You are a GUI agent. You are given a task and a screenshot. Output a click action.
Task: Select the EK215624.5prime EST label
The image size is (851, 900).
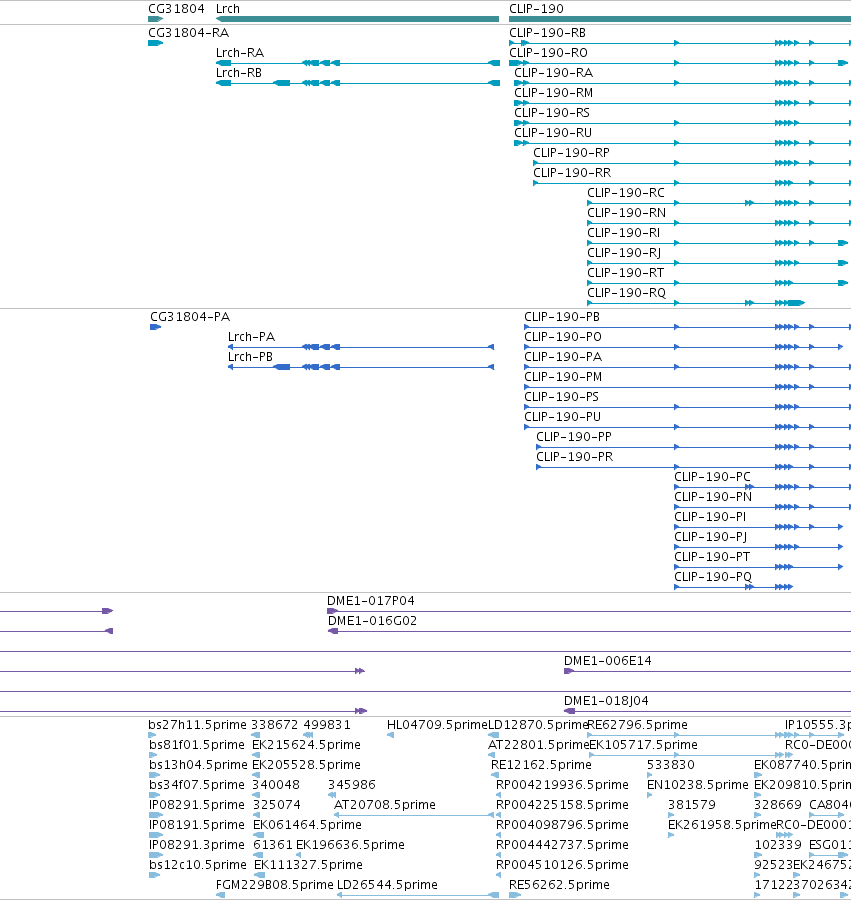[306, 745]
